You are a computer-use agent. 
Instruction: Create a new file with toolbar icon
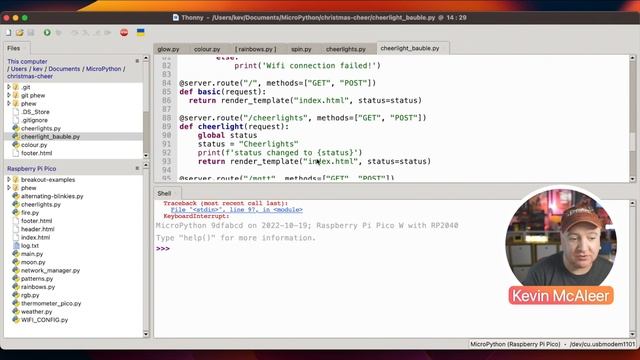[x=8, y=33]
